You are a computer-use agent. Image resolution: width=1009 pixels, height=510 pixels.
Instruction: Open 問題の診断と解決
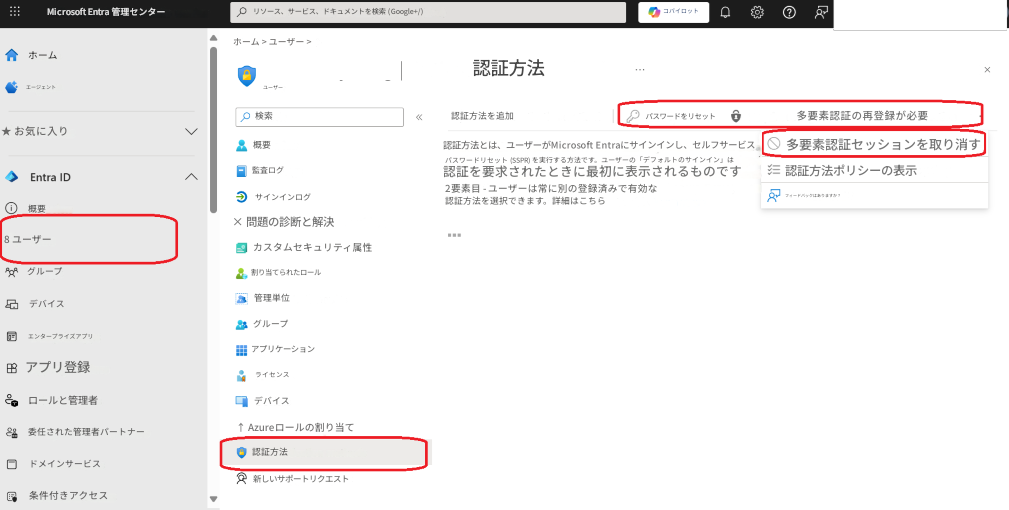click(x=290, y=222)
